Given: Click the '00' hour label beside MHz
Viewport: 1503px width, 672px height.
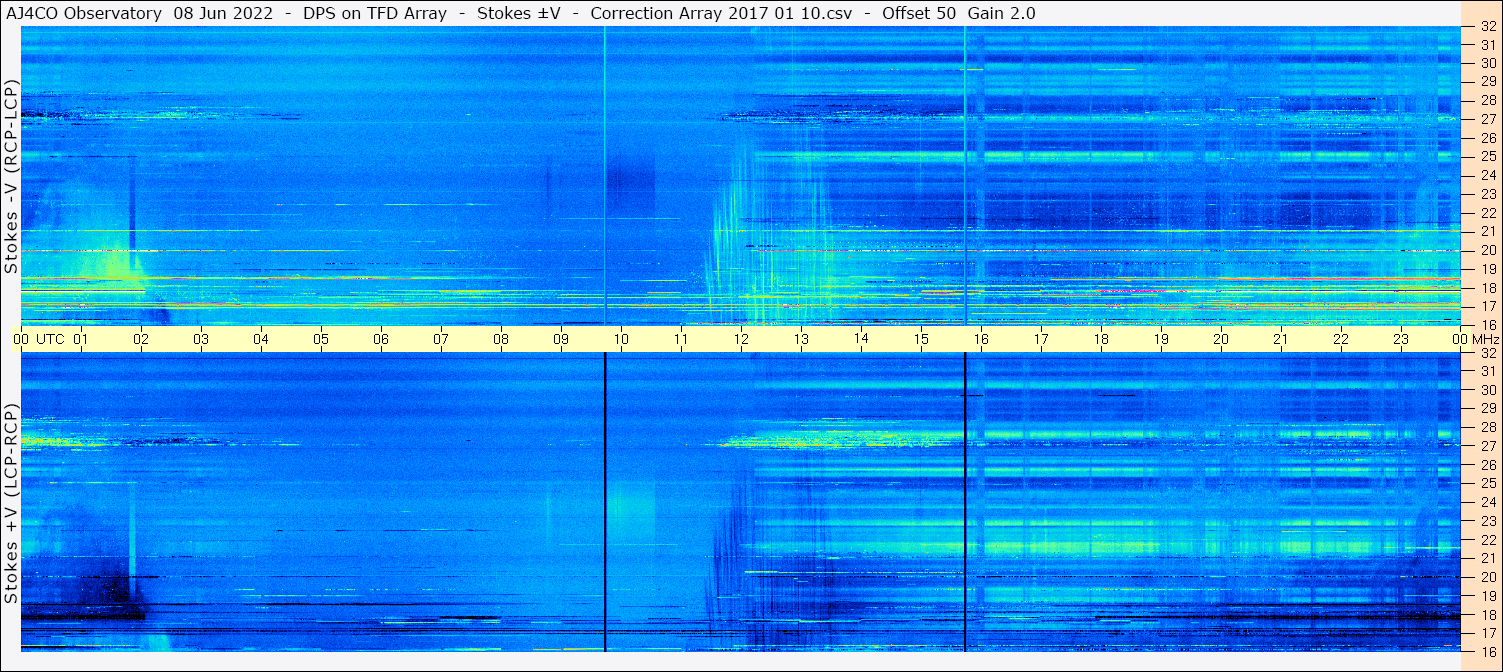Looking at the screenshot, I should point(1461,339).
